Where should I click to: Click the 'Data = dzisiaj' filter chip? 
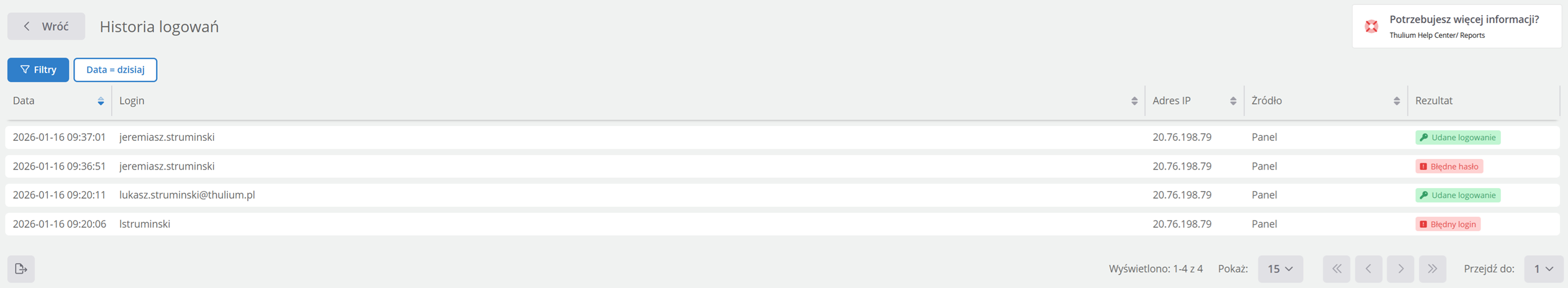click(115, 70)
